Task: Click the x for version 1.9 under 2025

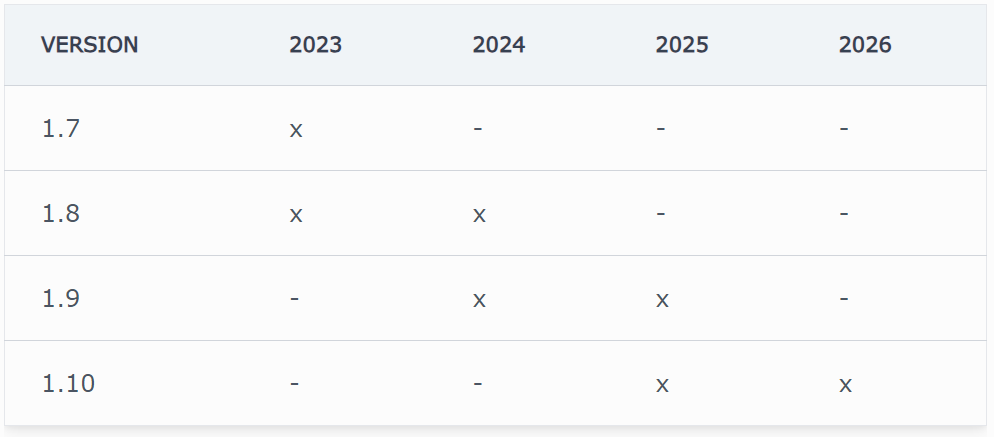Action: point(662,300)
